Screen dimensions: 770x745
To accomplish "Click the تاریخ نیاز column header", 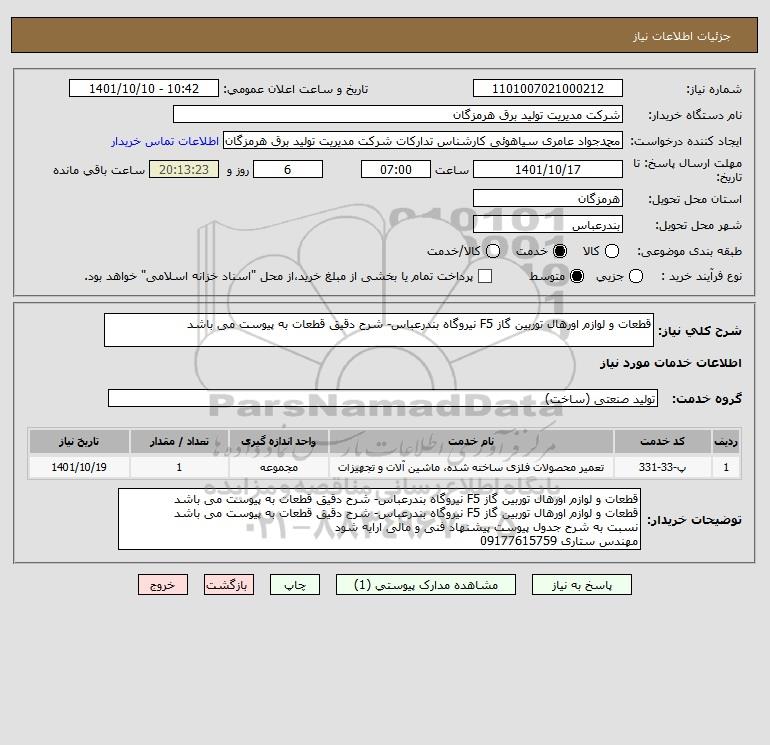I will click(79, 441).
